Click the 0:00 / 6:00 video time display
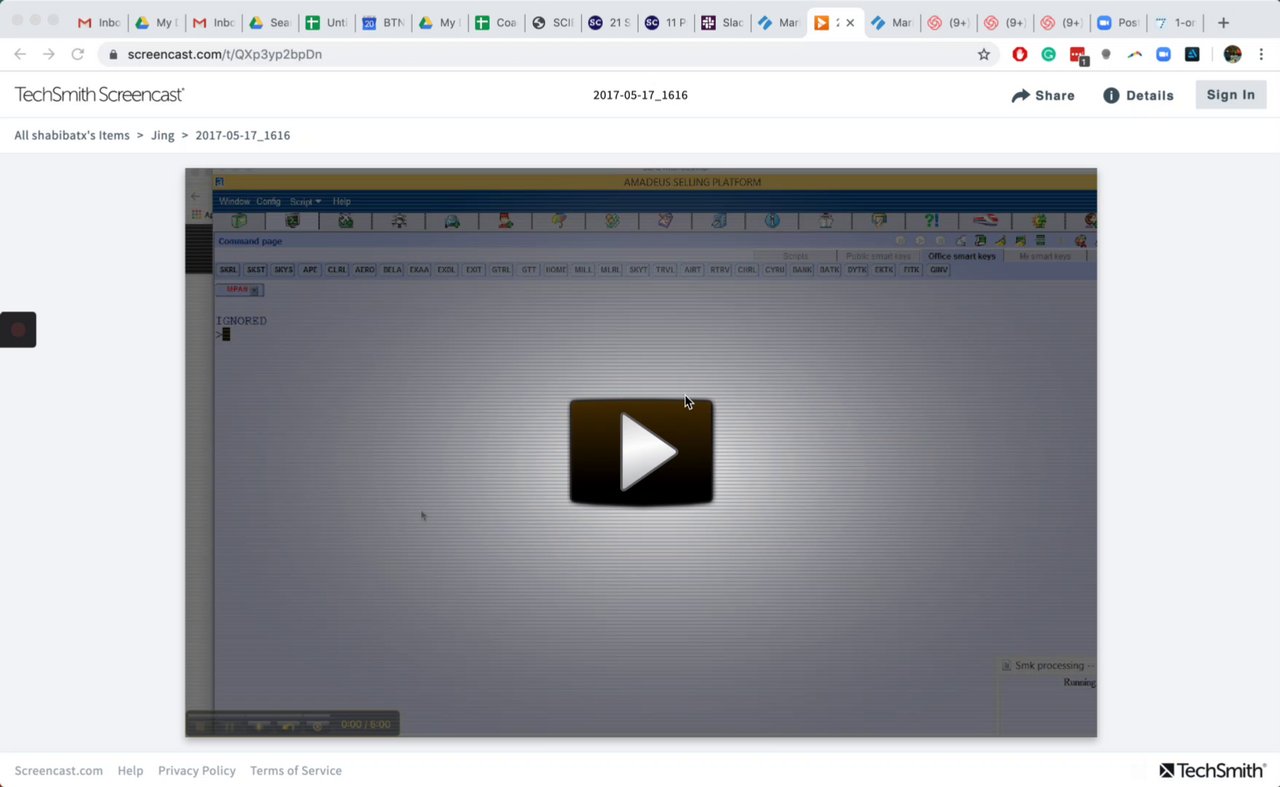 pyautogui.click(x=366, y=725)
